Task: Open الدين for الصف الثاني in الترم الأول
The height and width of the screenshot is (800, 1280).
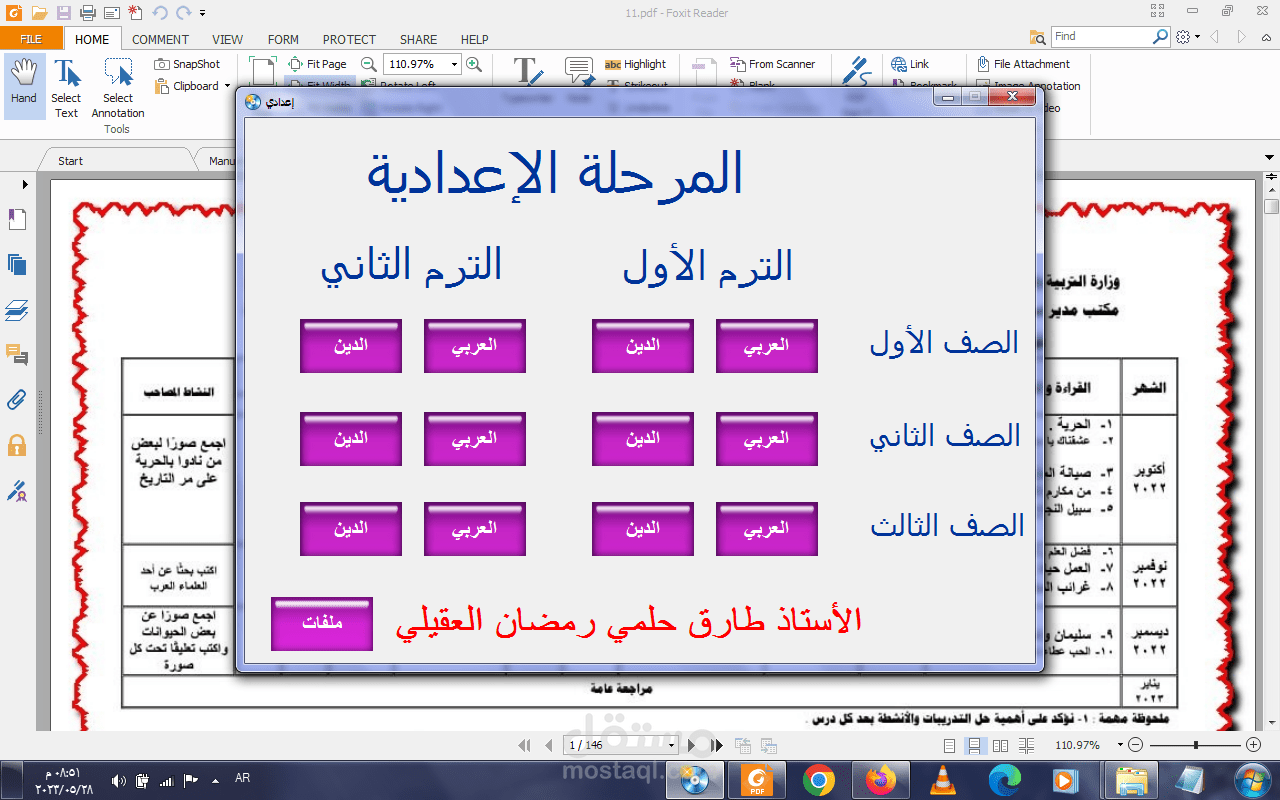Action: (643, 439)
